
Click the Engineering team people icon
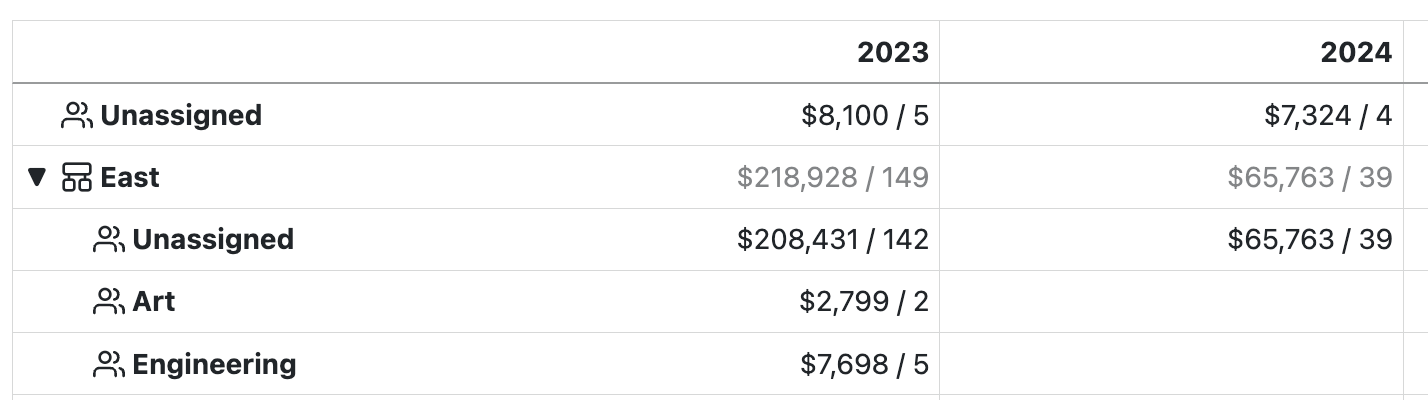click(108, 364)
